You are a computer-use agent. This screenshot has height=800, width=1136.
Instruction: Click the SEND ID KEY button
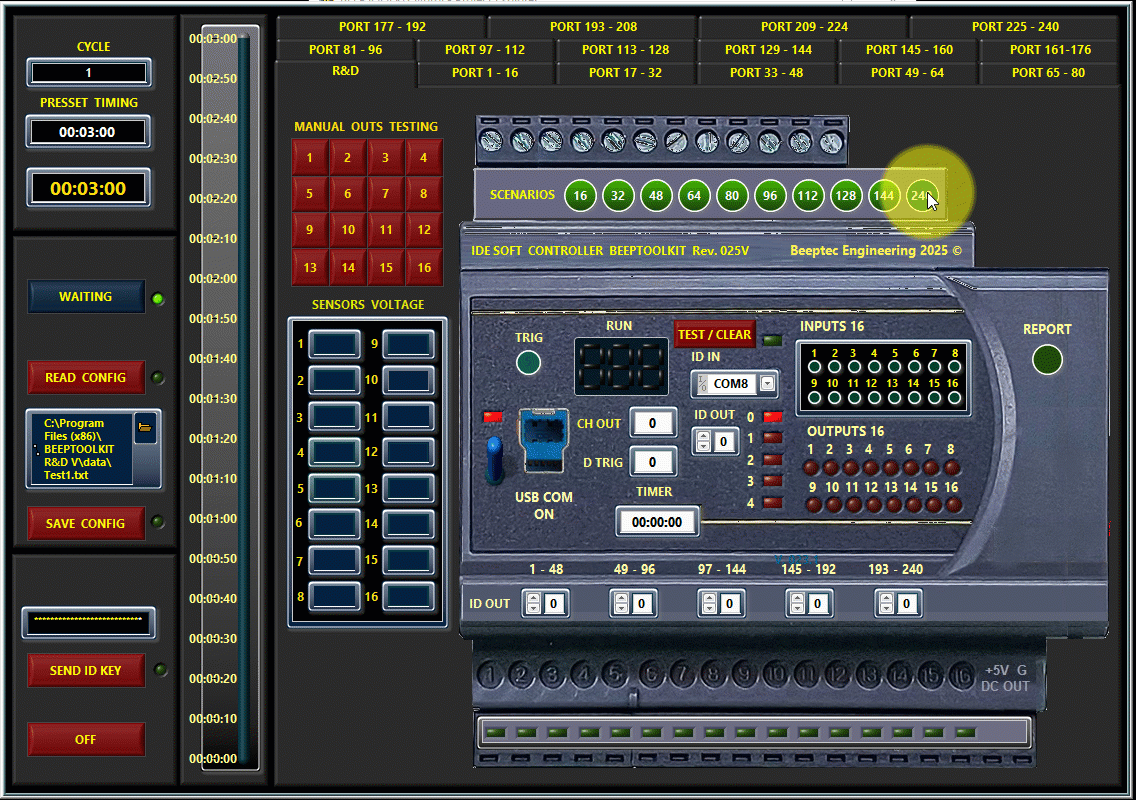pyautogui.click(x=86, y=670)
